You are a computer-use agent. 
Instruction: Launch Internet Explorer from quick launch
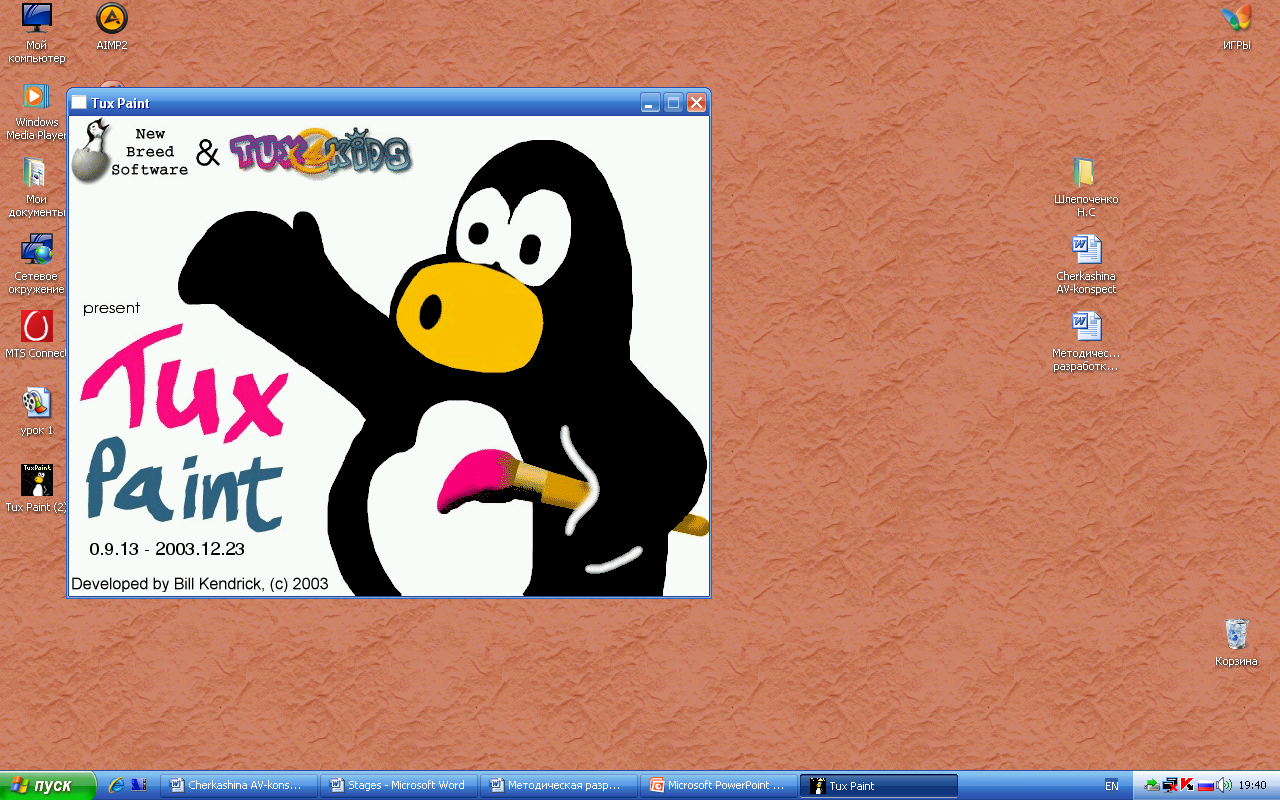(x=116, y=785)
